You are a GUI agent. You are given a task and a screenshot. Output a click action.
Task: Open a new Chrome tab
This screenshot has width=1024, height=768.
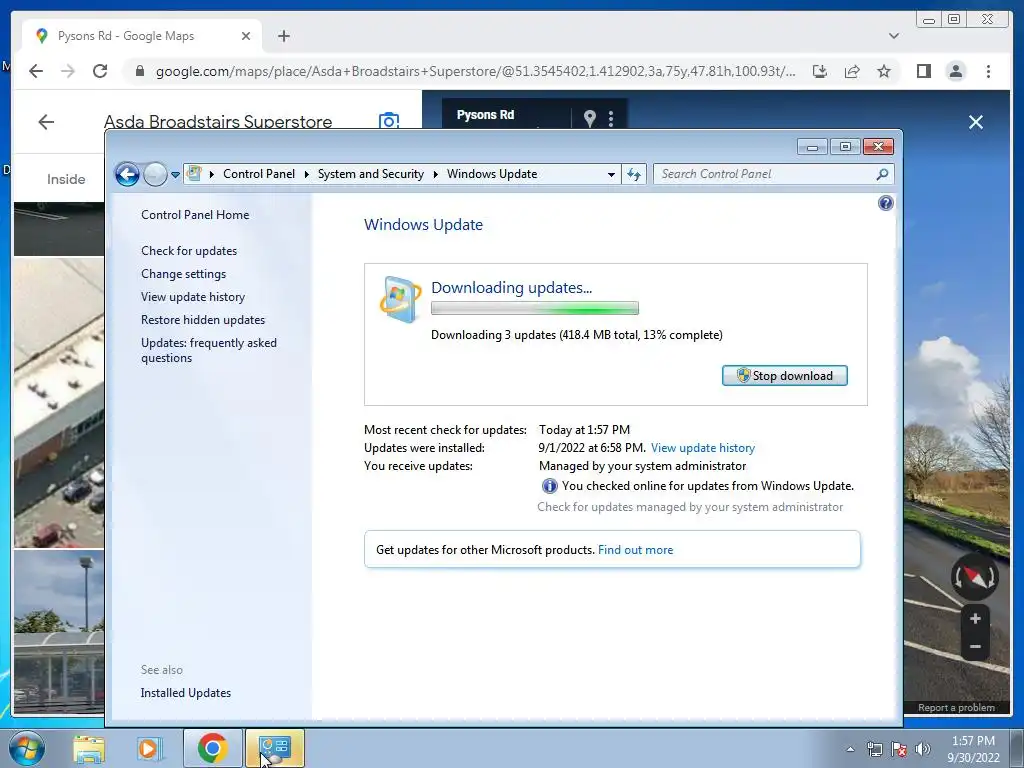(283, 36)
